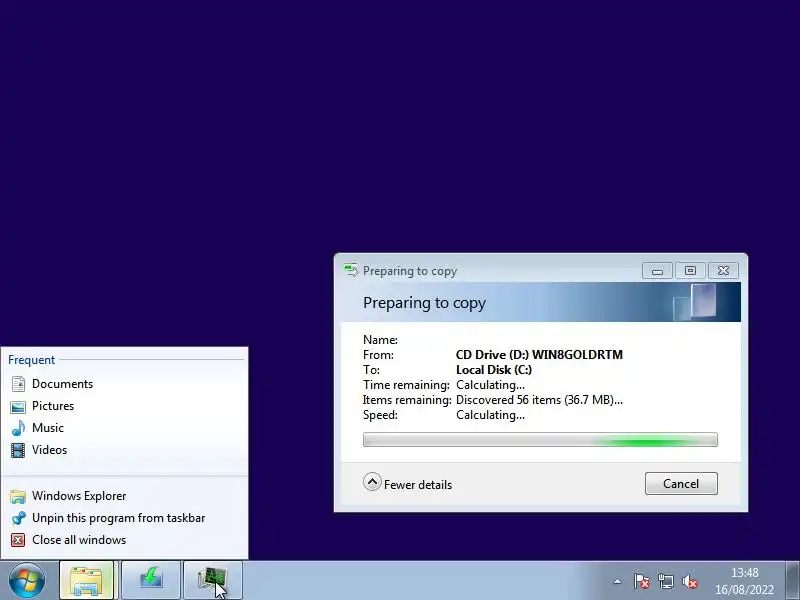800x600 pixels.
Task: Unpin this program from taskbar
Action: click(x=124, y=517)
